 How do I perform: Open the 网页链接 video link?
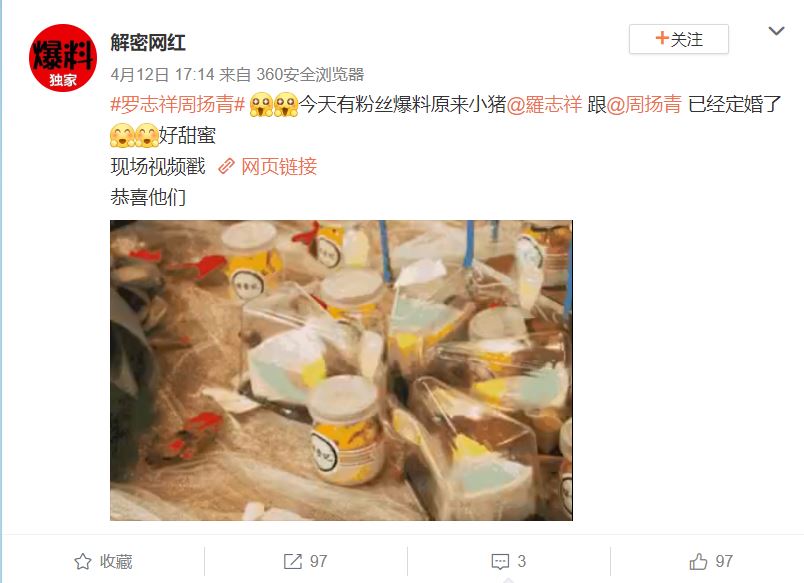279,167
